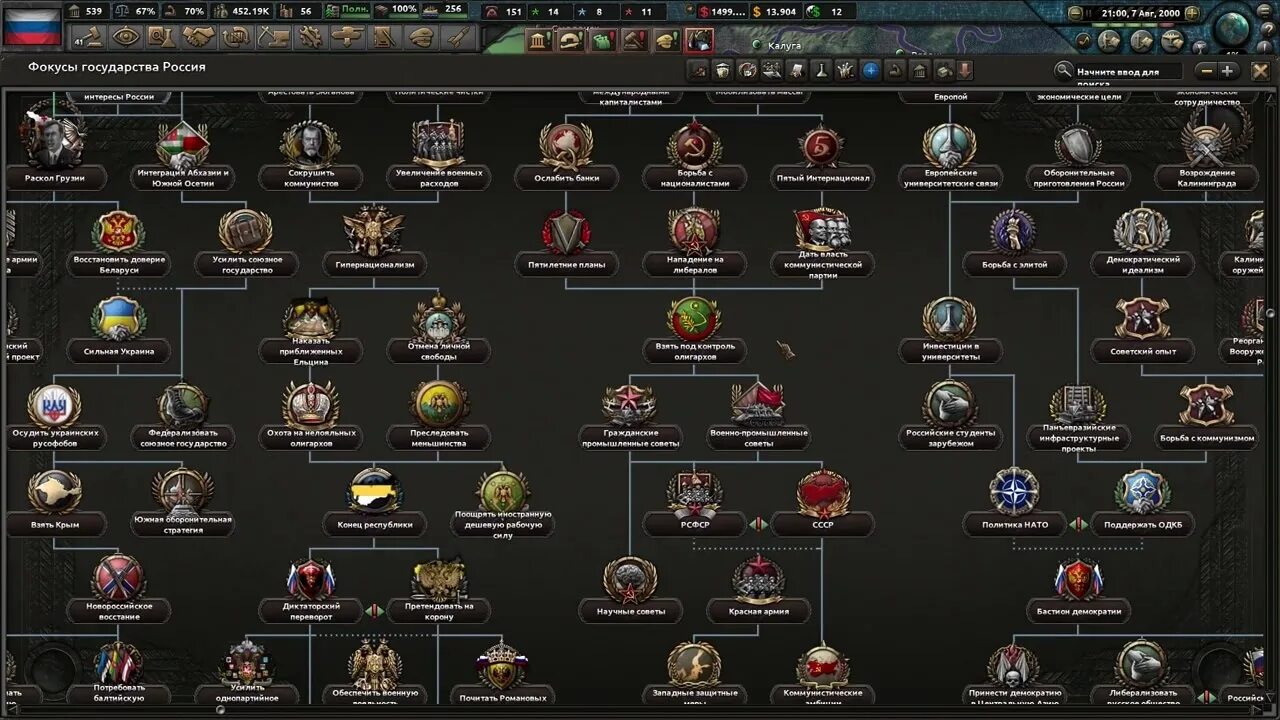Select the Гипернационализм focus
This screenshot has height=720, width=1280.
375,242
